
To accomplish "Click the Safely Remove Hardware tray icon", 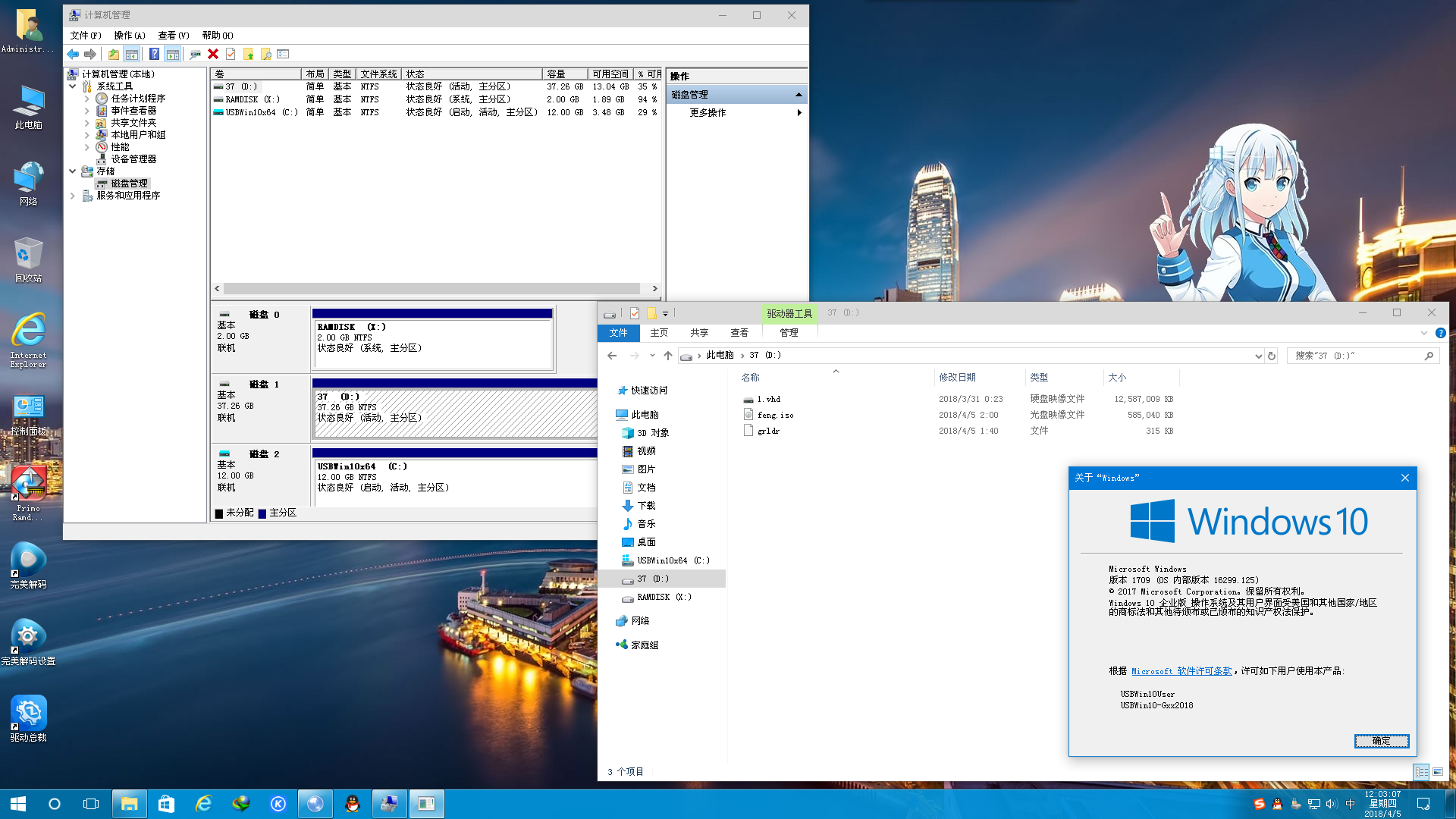I will tap(1296, 804).
